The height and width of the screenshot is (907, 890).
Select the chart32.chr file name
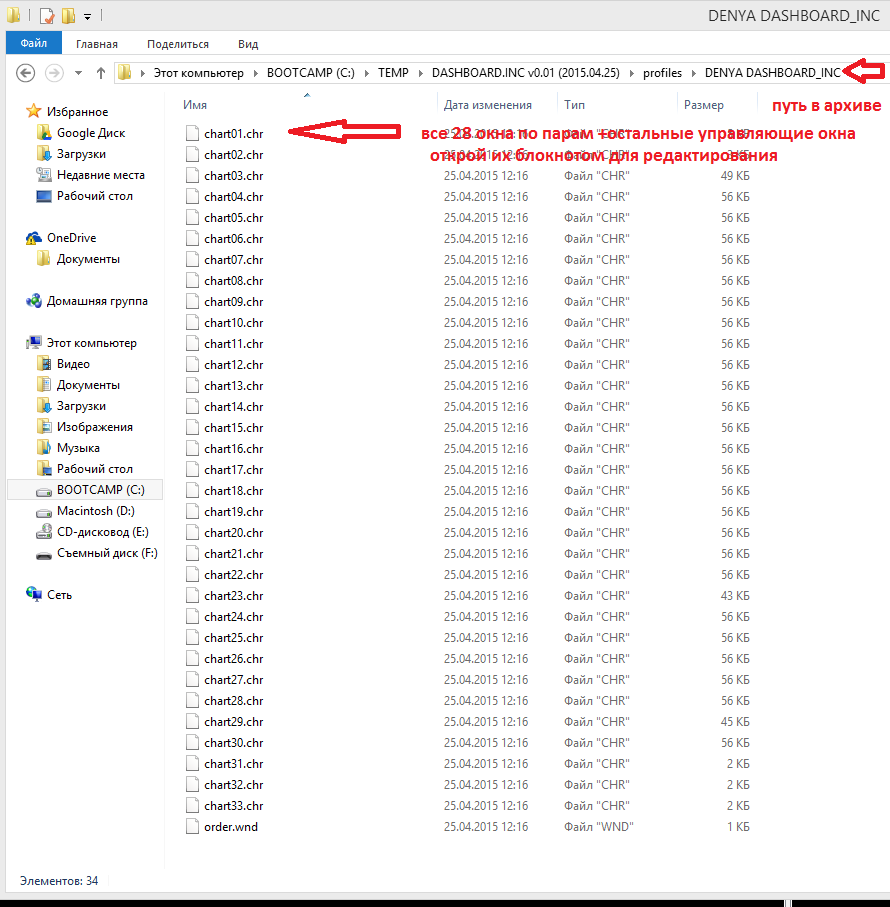click(x=234, y=784)
